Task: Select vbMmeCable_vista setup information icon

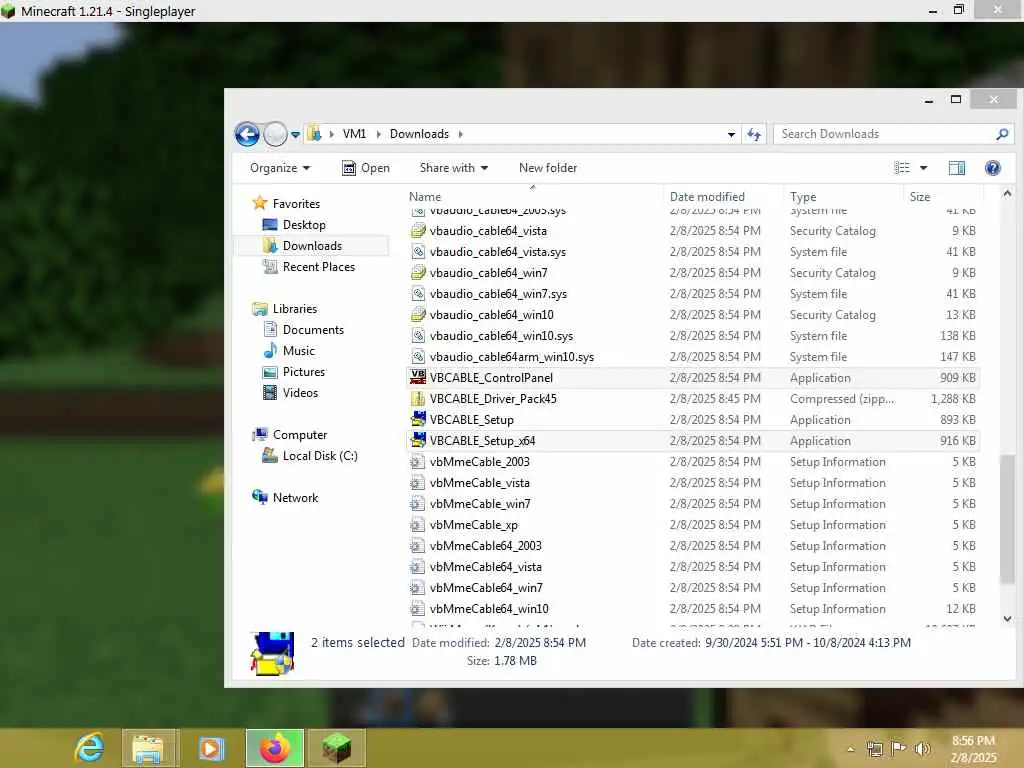Action: [418, 483]
